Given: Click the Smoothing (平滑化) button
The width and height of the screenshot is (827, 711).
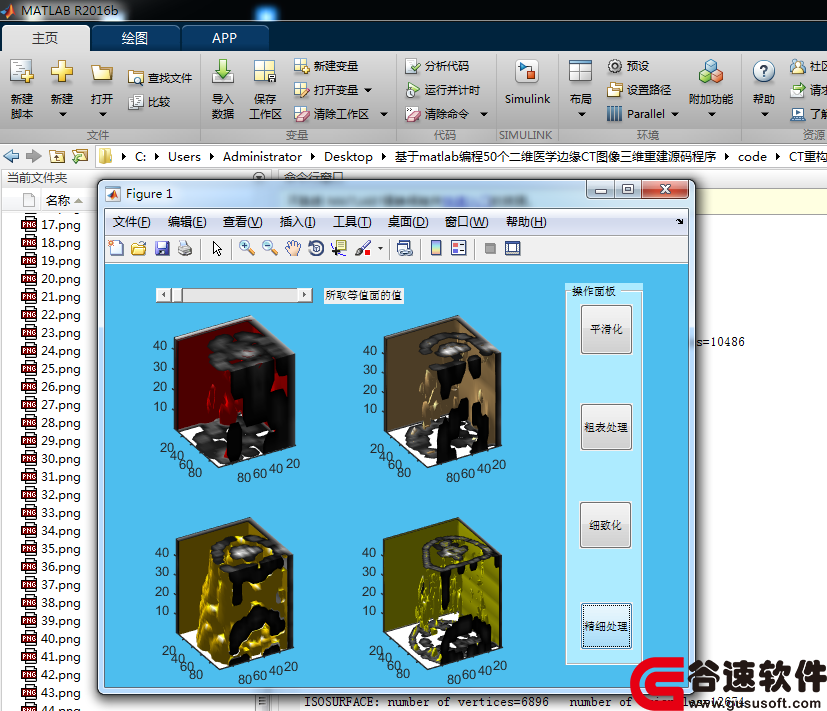Looking at the screenshot, I should click(606, 329).
